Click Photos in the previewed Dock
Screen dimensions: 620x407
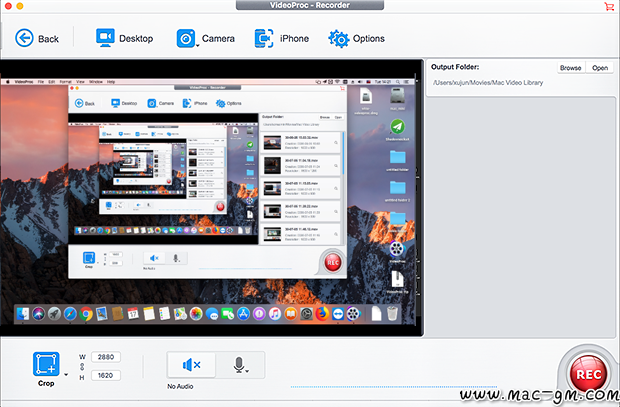point(196,314)
